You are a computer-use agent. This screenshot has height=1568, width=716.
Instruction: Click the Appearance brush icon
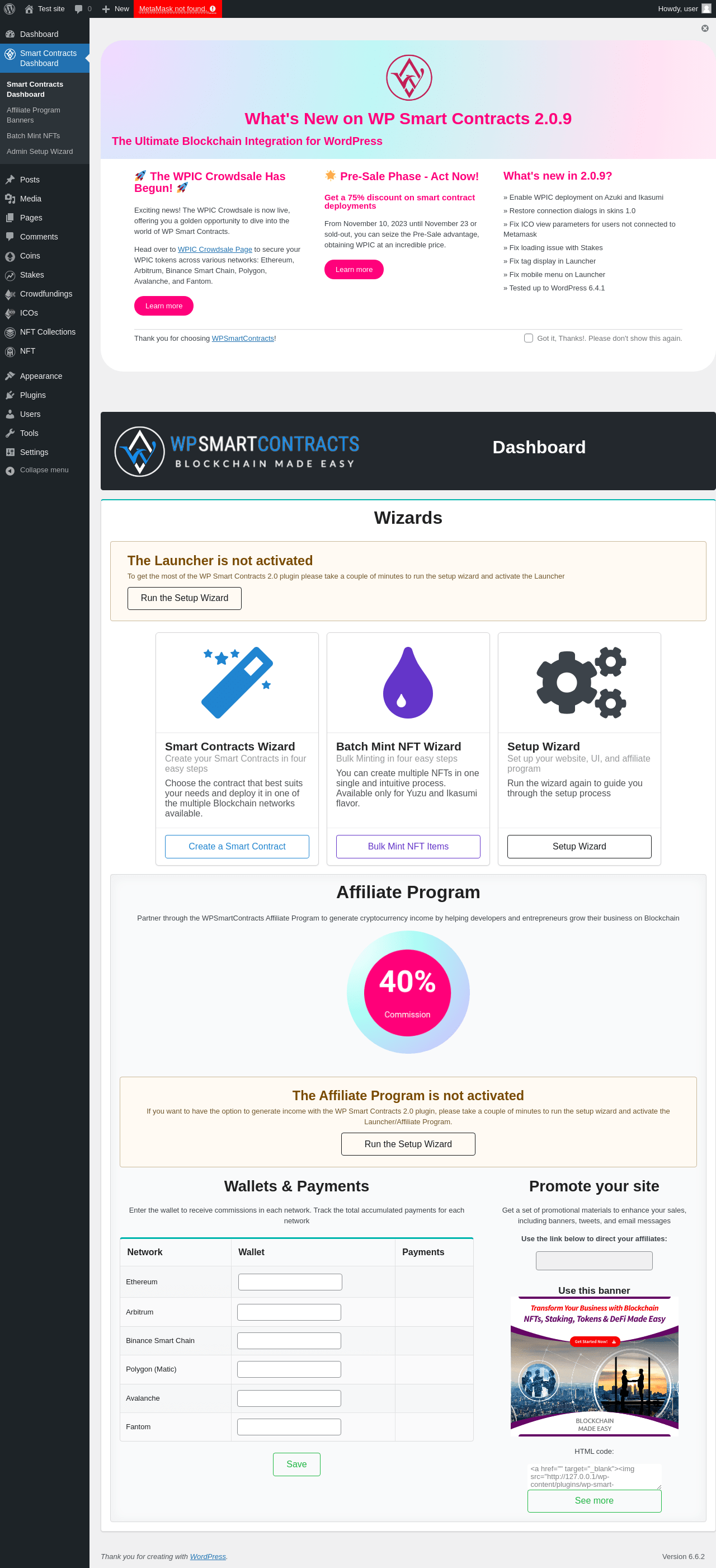pyautogui.click(x=10, y=376)
